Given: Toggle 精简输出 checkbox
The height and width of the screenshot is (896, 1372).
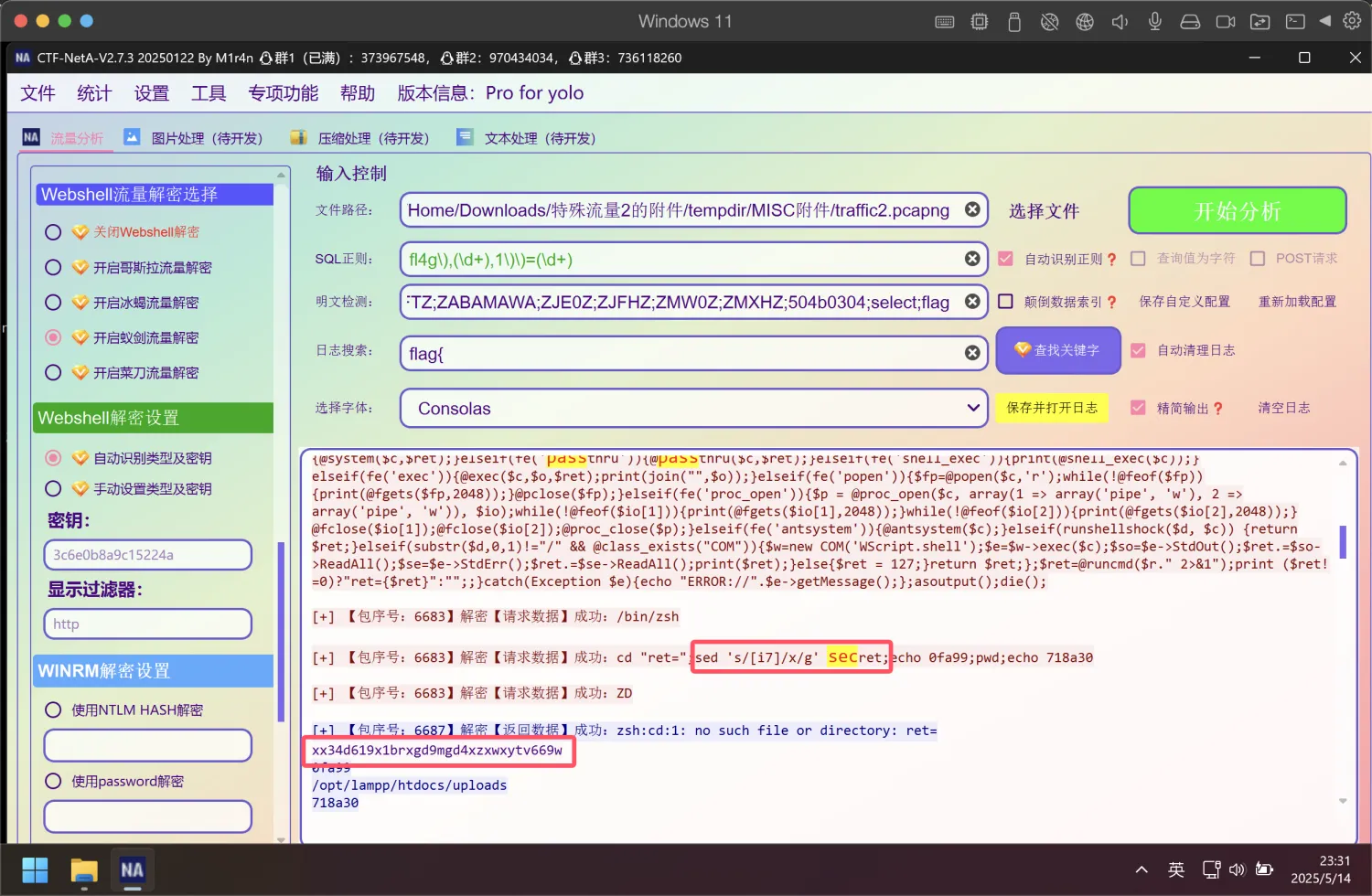Looking at the screenshot, I should point(1138,408).
